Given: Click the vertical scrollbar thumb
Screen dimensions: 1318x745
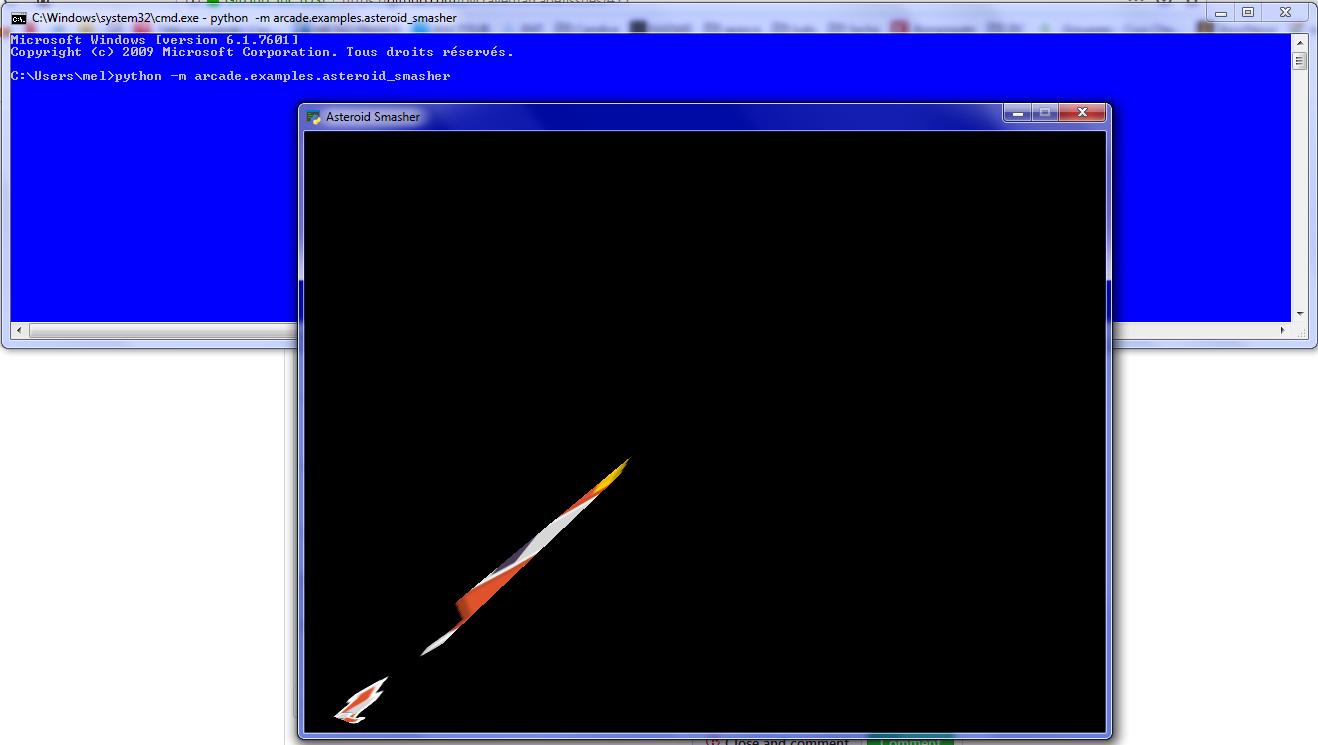Looking at the screenshot, I should coord(1299,58).
